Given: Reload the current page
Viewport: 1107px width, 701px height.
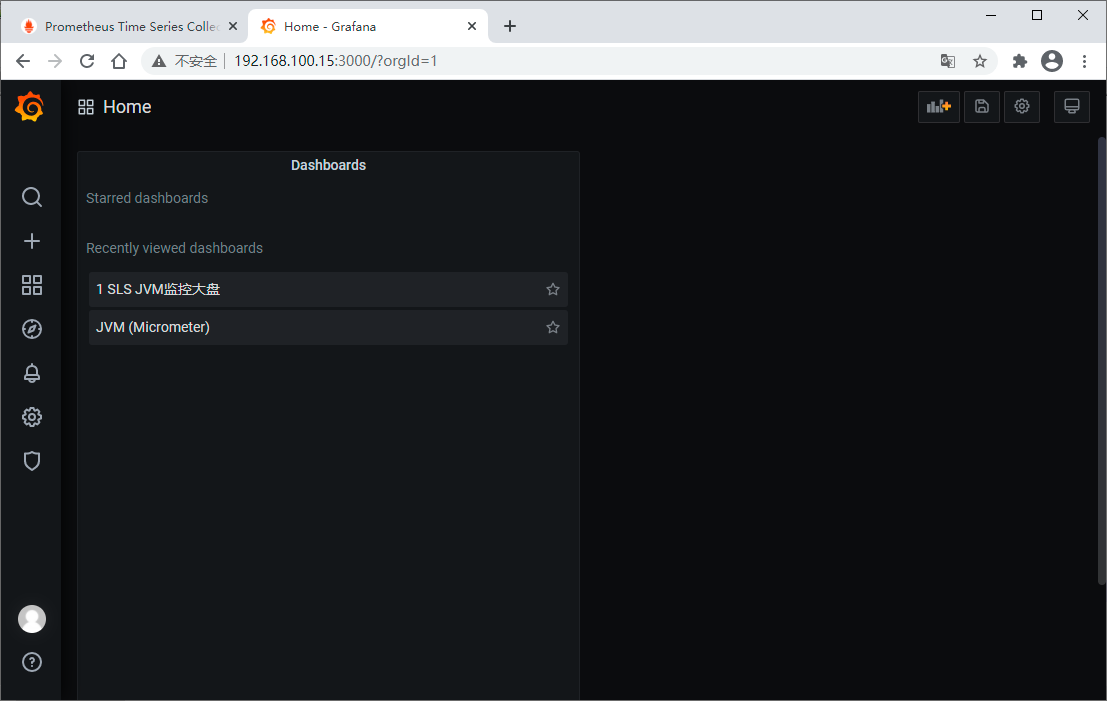Looking at the screenshot, I should pos(87,61).
